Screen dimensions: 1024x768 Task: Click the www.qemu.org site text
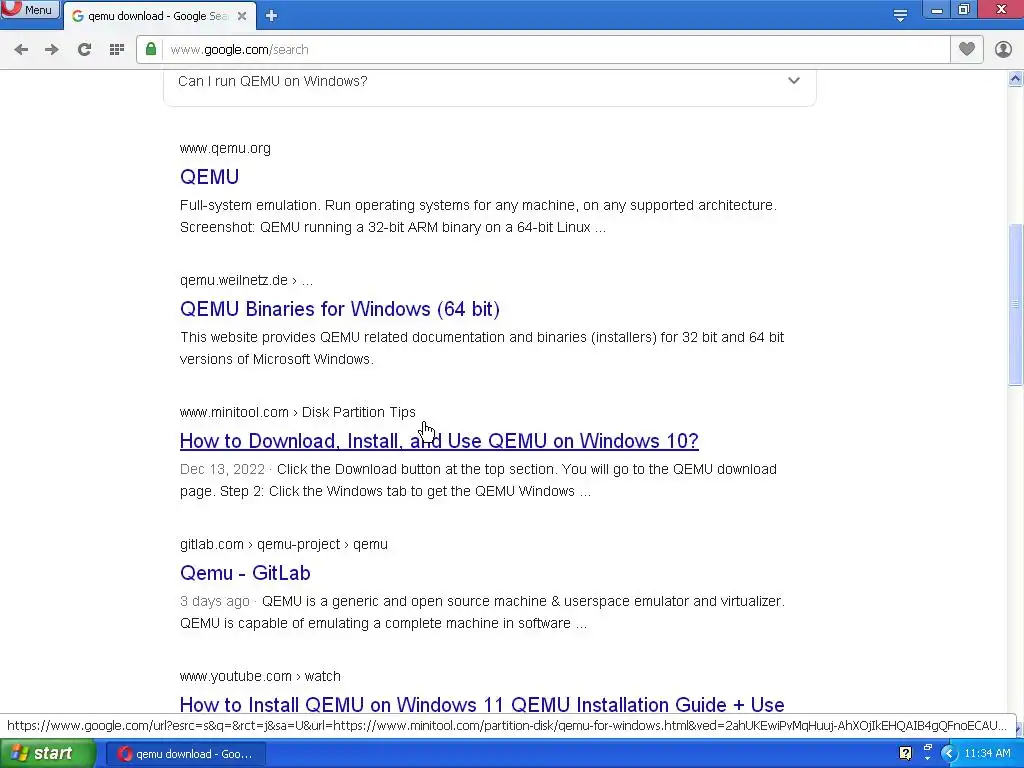click(225, 148)
